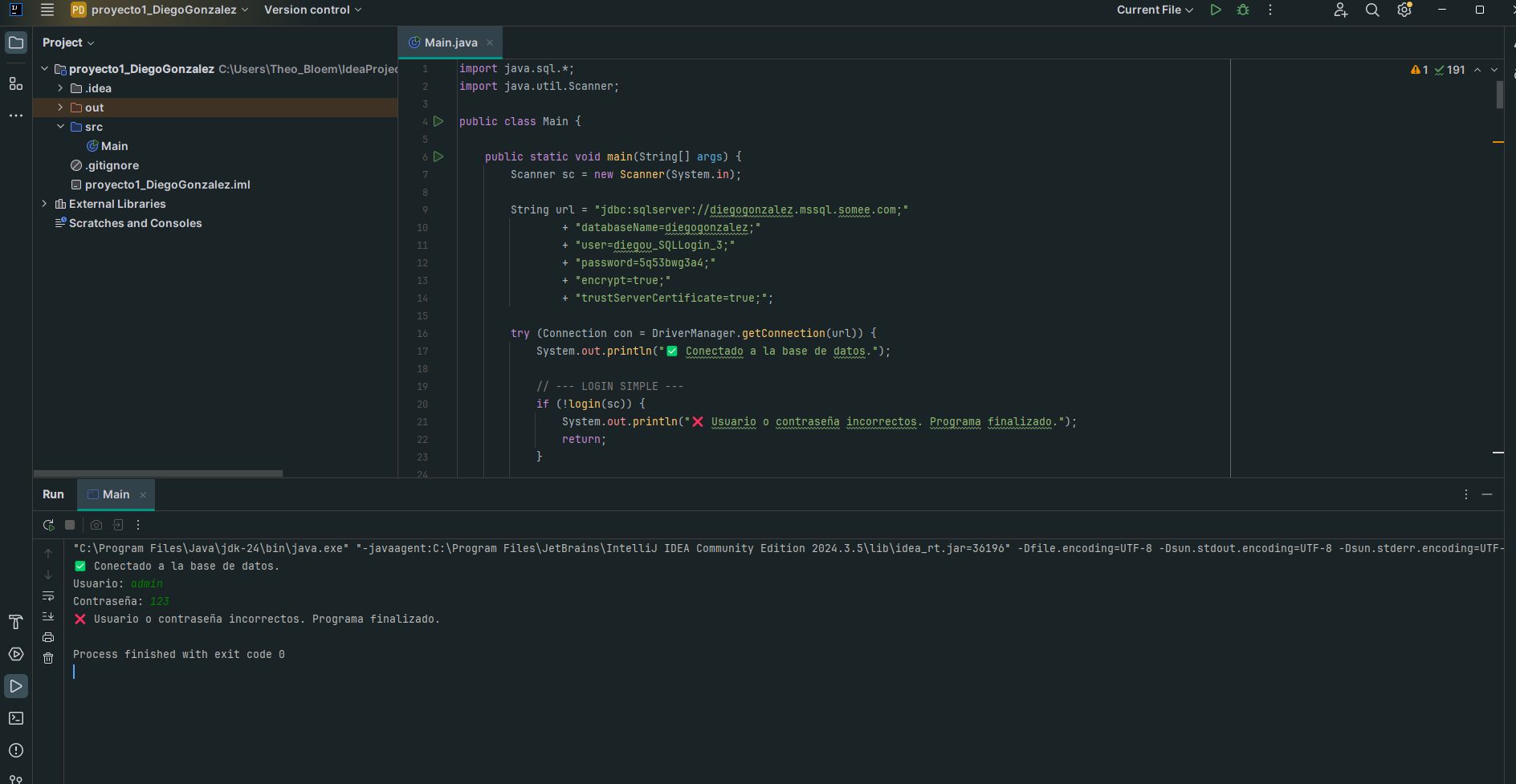Open the Build hammer tool window
1516x784 pixels.
pyautogui.click(x=16, y=622)
